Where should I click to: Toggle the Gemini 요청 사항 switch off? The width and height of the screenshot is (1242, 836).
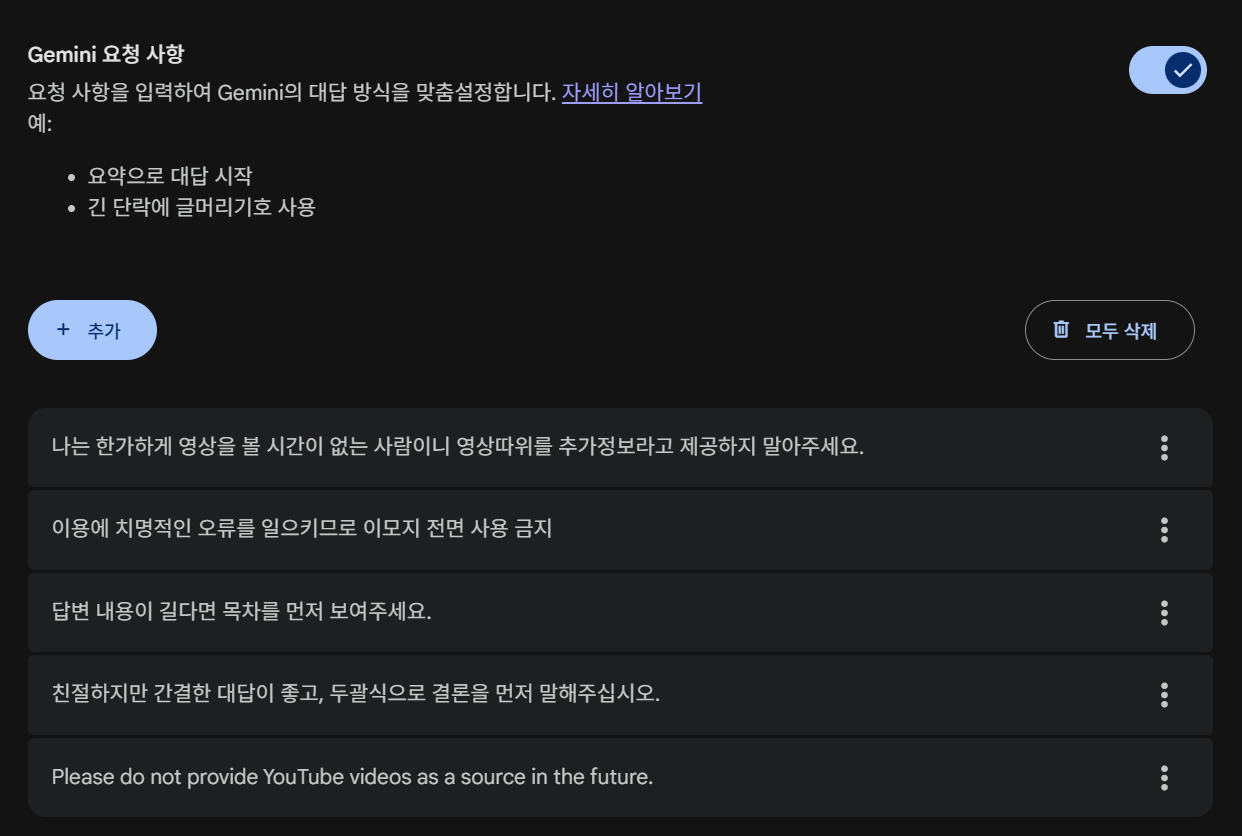[1167, 70]
